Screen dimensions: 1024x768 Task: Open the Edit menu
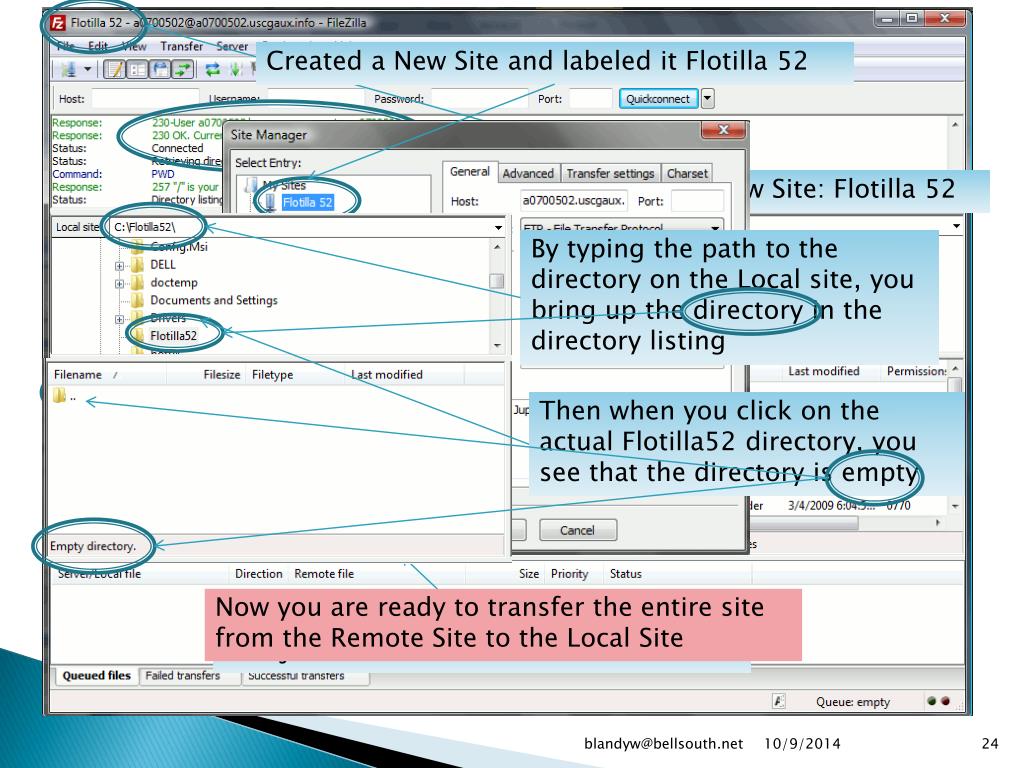point(97,46)
